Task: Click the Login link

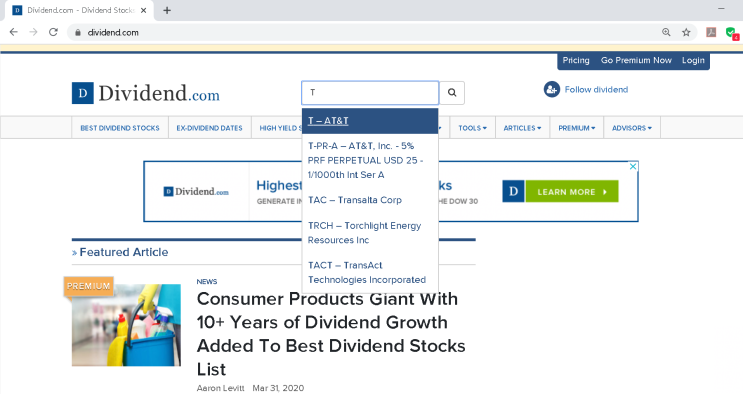Action: (x=693, y=60)
